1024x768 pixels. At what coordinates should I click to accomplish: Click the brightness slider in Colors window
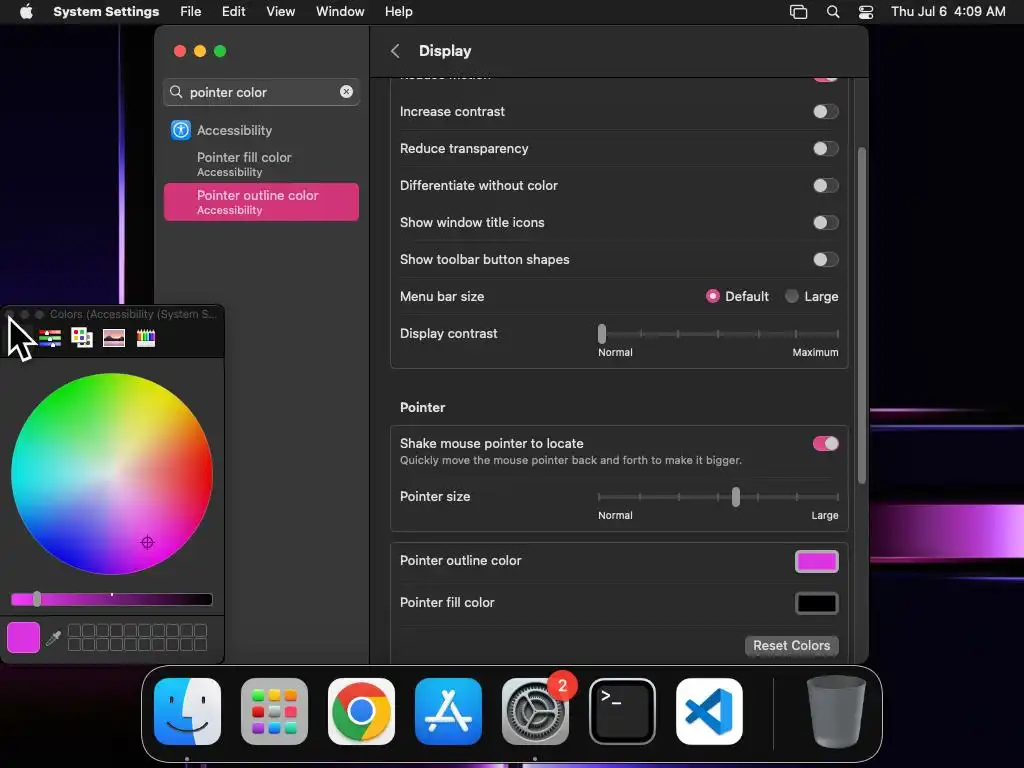pyautogui.click(x=112, y=600)
